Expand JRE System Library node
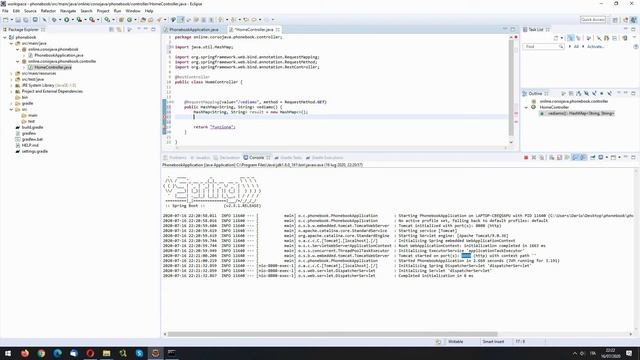Viewport: 640px width, 360px height. coord(11,85)
